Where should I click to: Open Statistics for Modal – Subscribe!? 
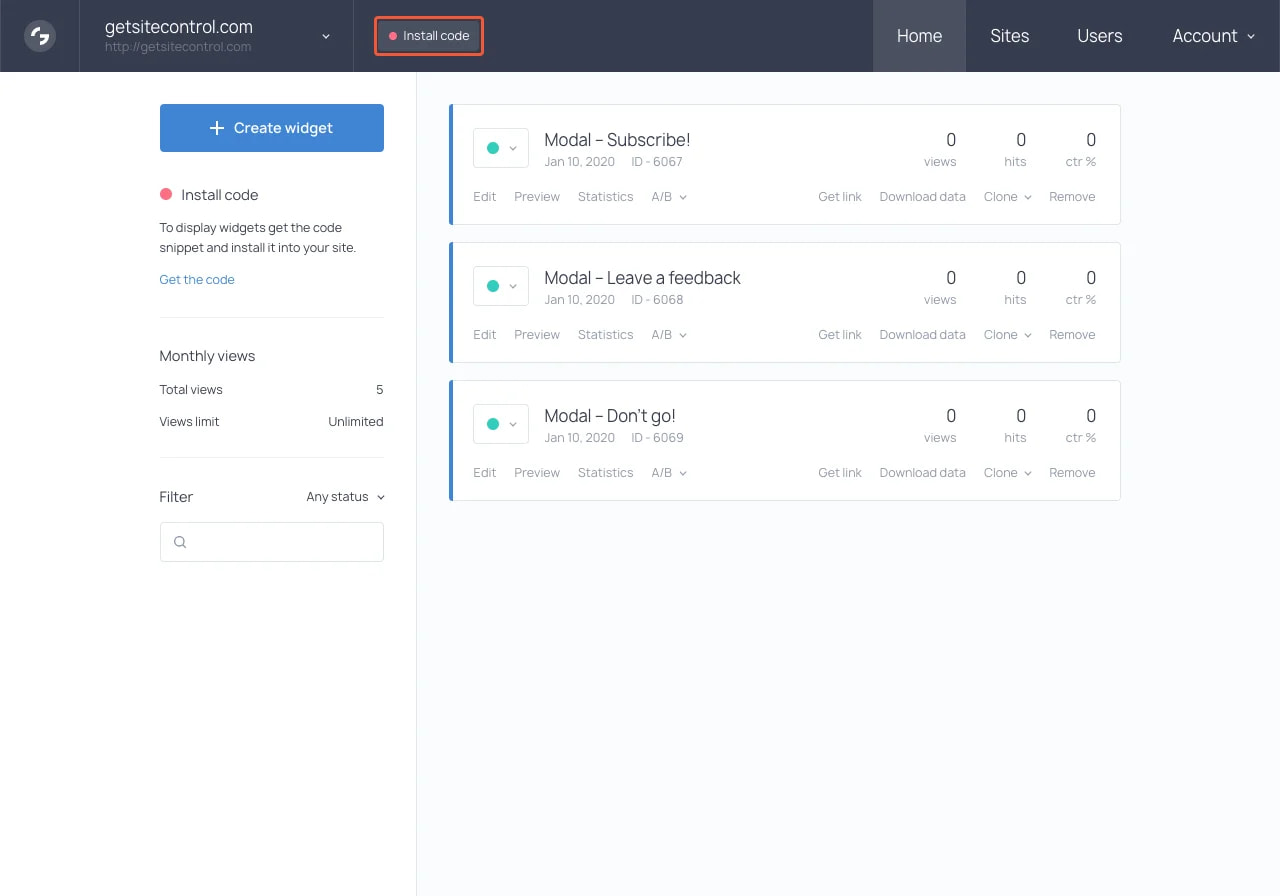(606, 197)
